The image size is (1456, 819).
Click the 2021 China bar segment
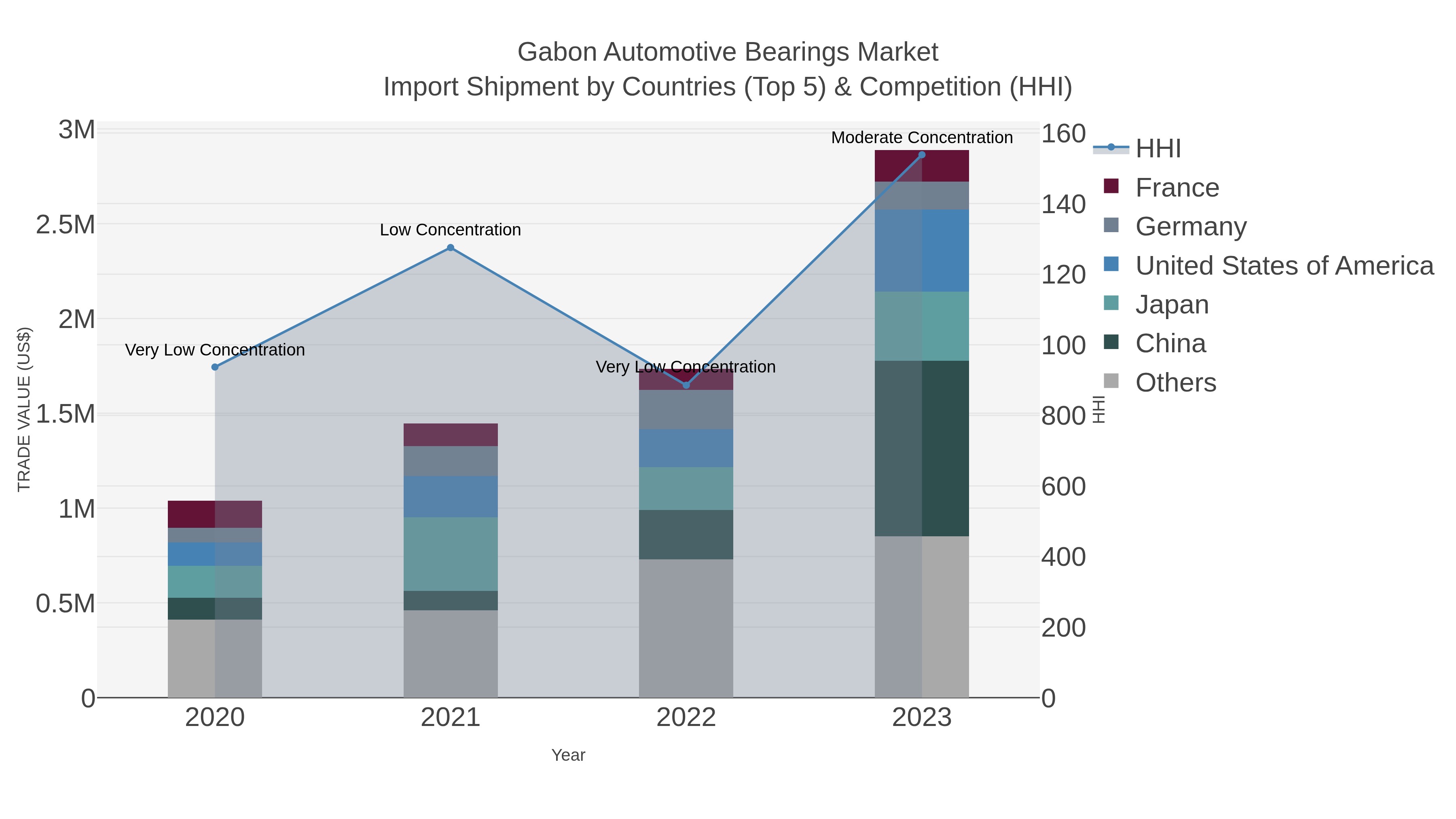tap(451, 600)
